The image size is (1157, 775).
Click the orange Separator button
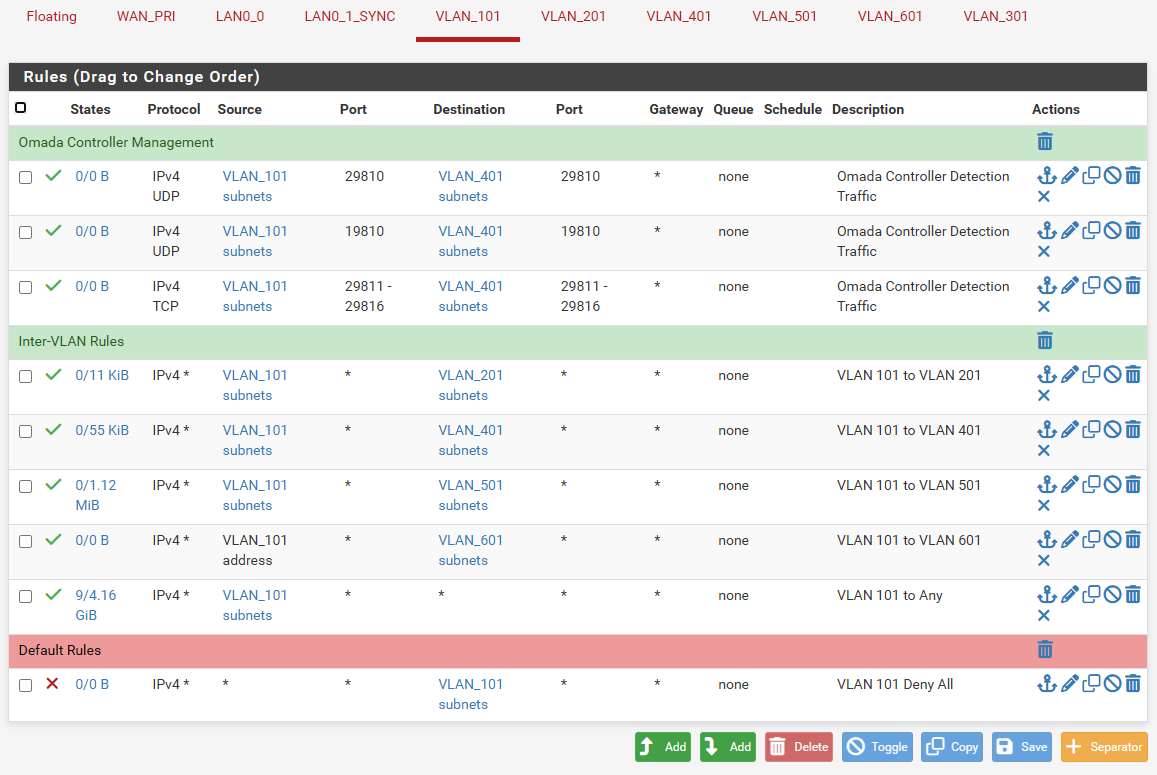coord(1104,747)
